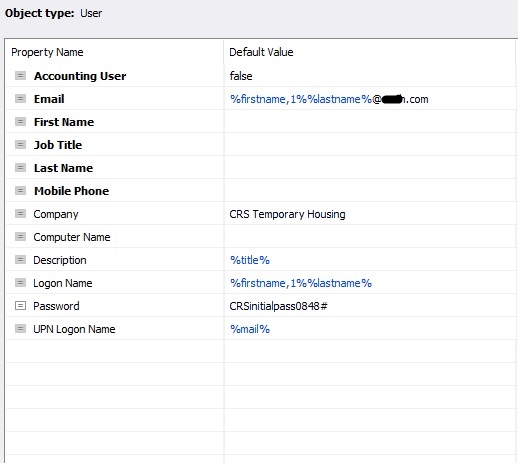
Task: Click the Mobile Phone property icon
Action: (x=20, y=191)
